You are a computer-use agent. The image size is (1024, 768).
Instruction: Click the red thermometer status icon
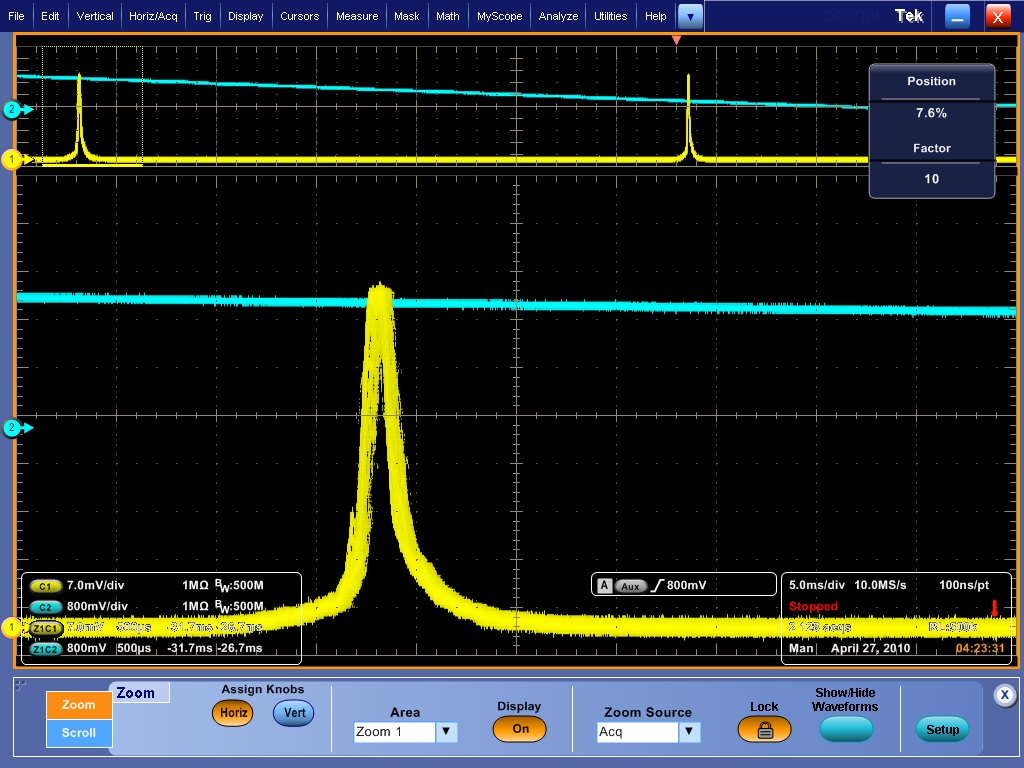994,608
